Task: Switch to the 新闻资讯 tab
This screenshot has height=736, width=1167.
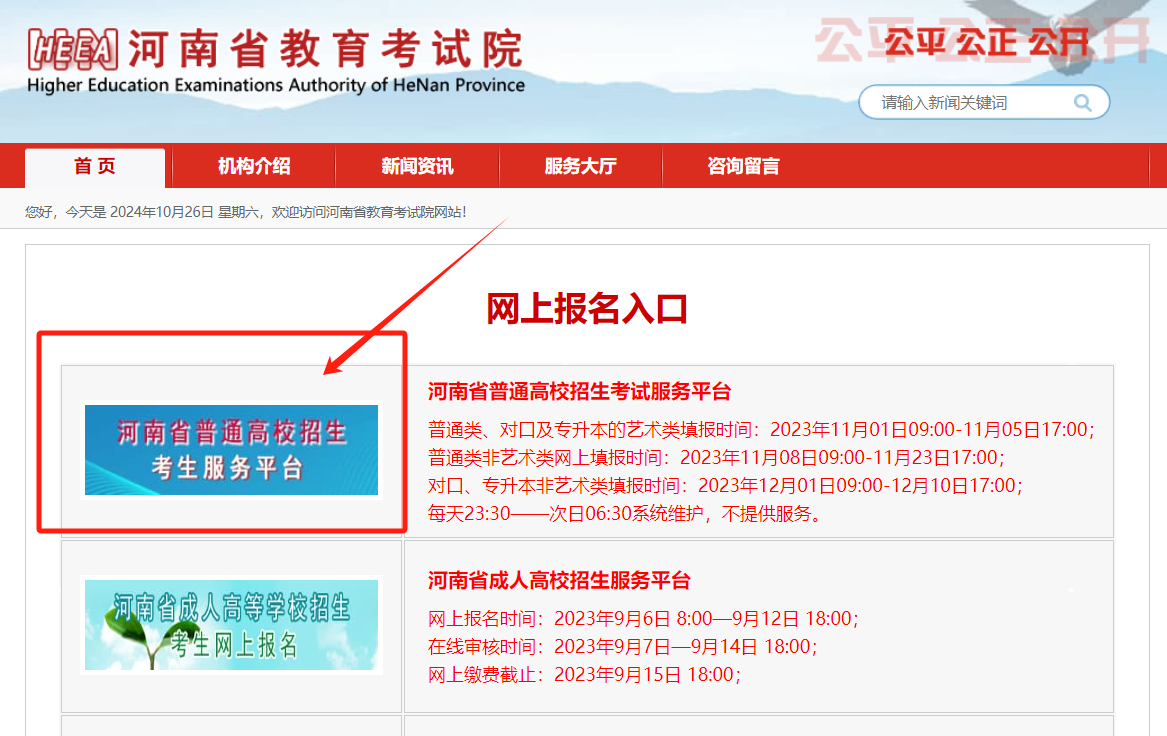Action: (x=416, y=166)
